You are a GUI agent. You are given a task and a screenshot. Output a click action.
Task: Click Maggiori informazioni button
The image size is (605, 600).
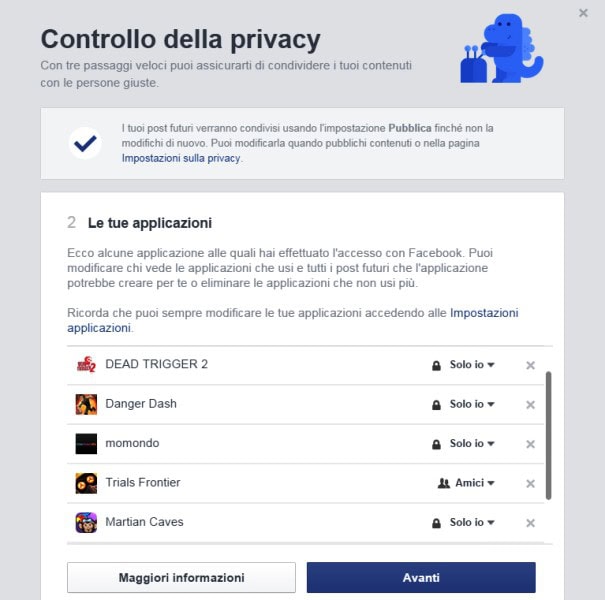(x=181, y=577)
